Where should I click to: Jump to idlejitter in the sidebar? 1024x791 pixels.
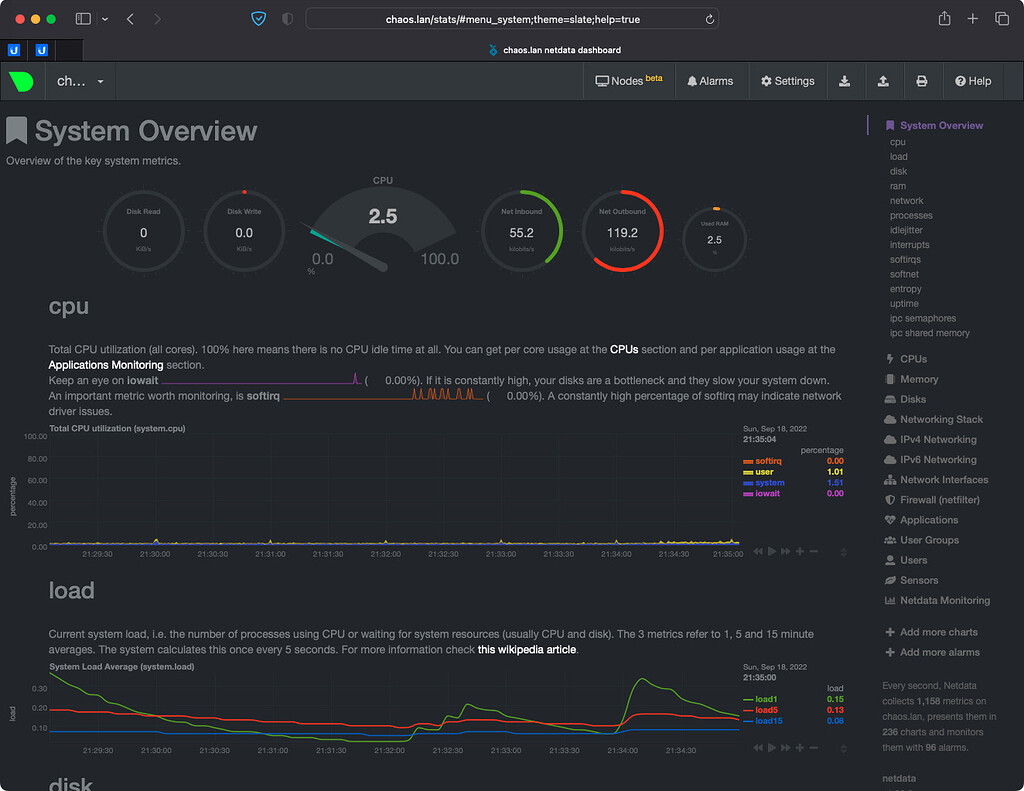(x=906, y=230)
